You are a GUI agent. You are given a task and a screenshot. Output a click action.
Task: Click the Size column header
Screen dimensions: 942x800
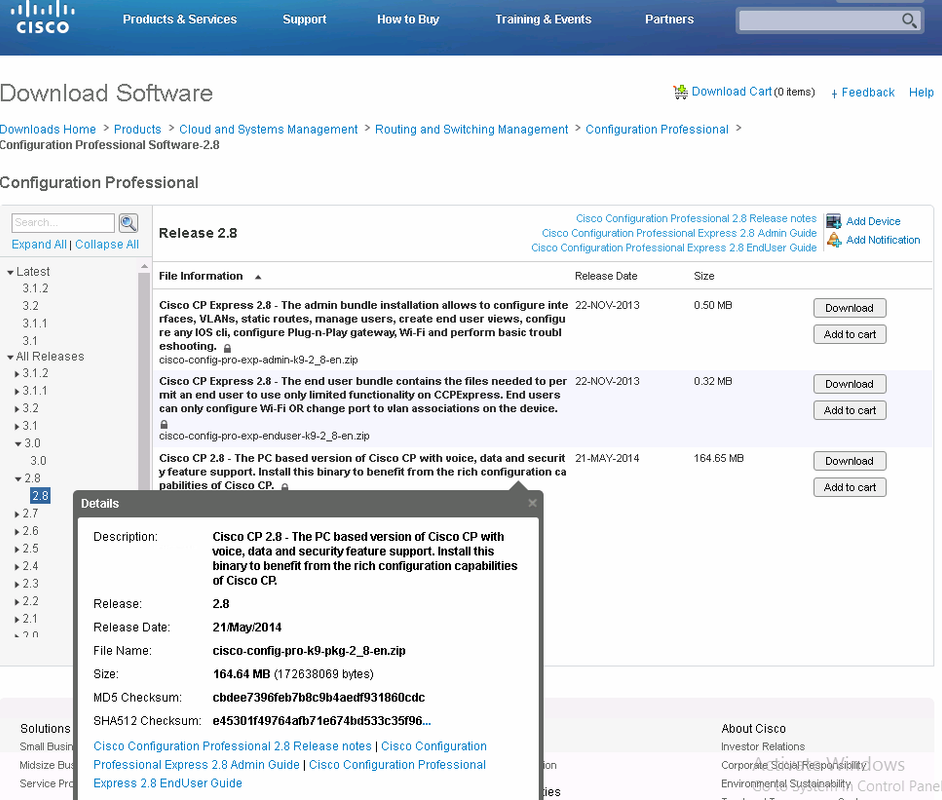[x=704, y=276]
